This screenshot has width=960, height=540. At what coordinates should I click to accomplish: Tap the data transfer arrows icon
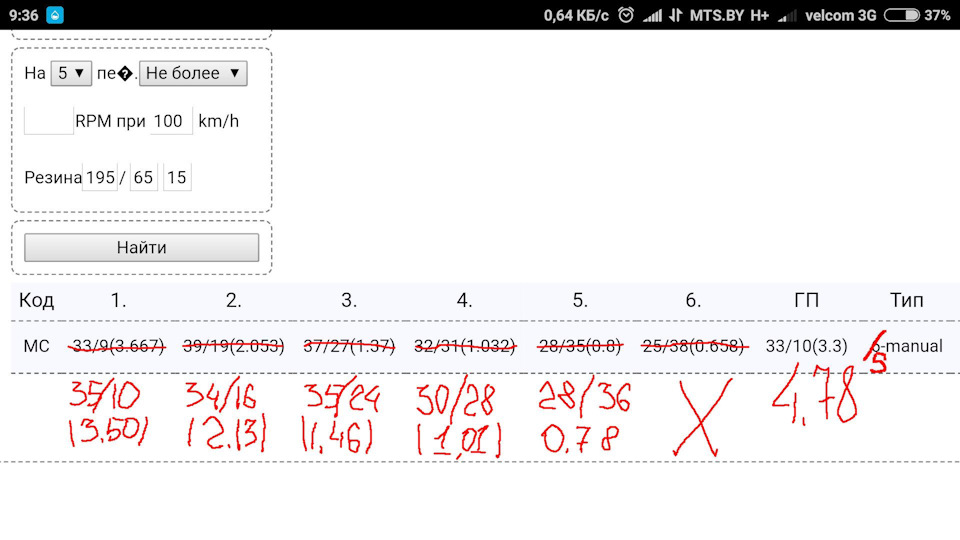pos(676,15)
